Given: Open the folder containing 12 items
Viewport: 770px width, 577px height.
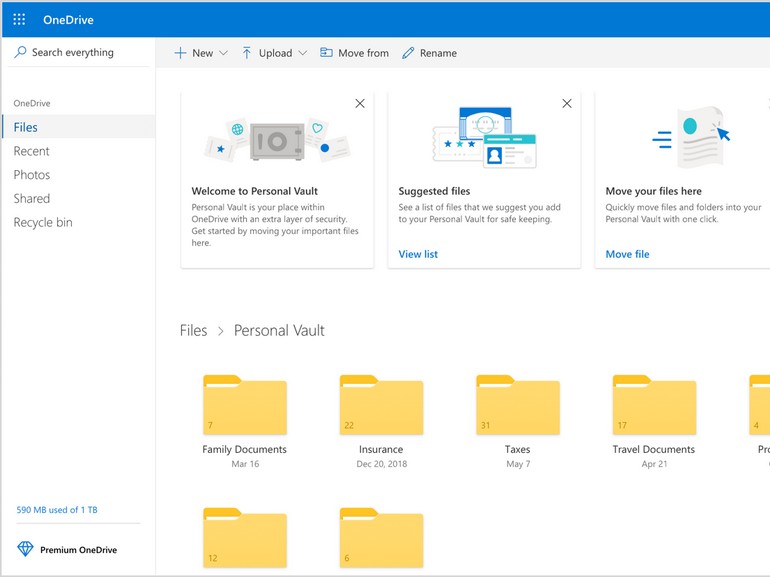Looking at the screenshot, I should [x=245, y=538].
